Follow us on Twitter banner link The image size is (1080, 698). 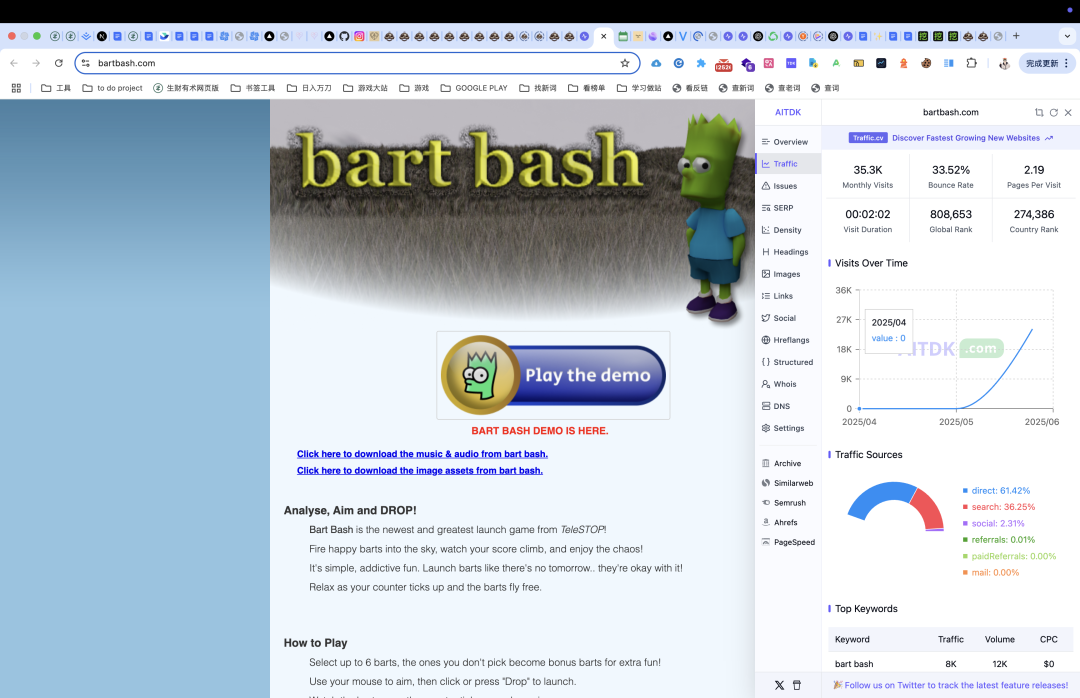coord(951,686)
